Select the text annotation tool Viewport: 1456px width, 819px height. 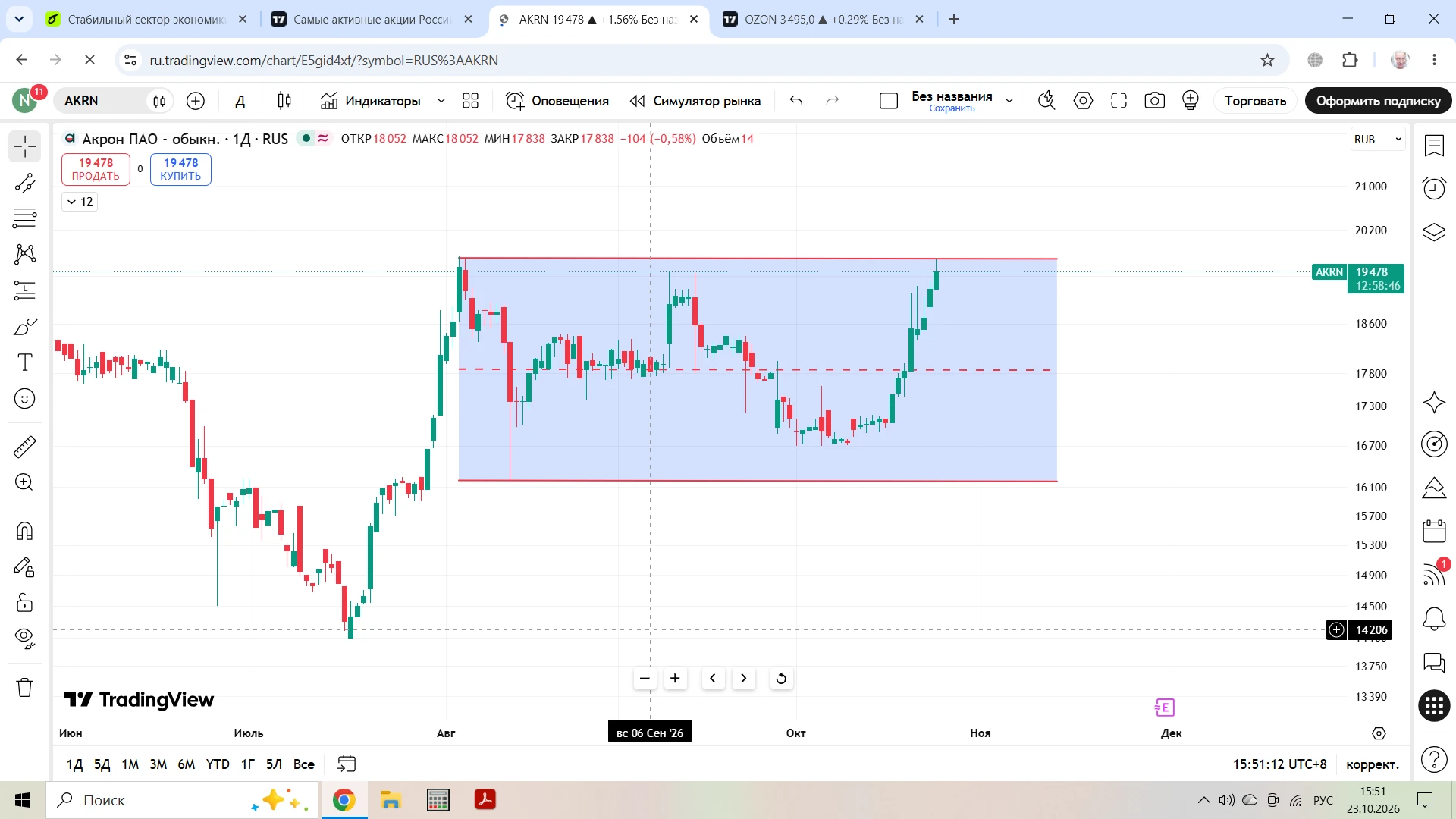point(24,362)
